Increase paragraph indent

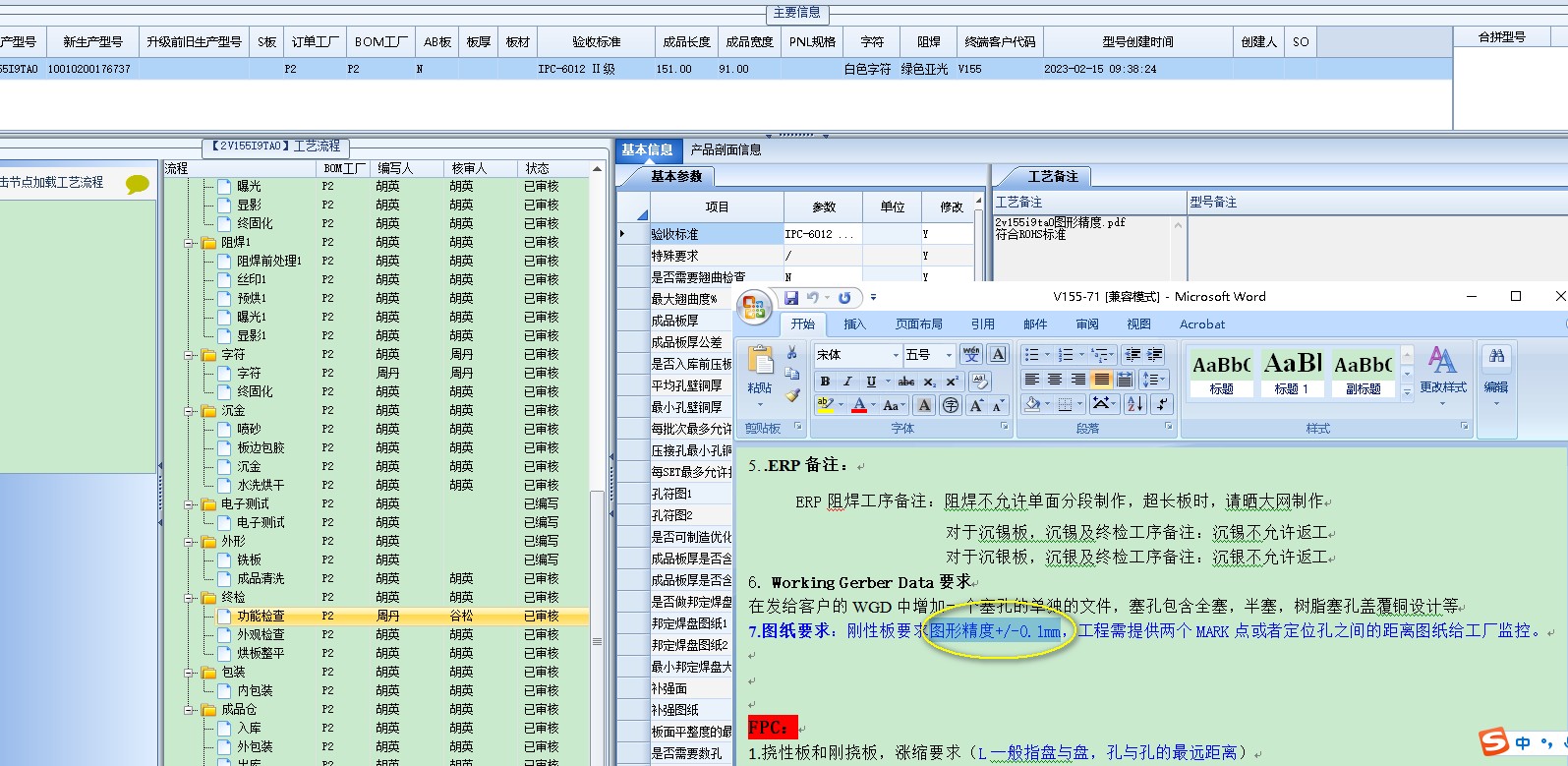[x=1154, y=354]
